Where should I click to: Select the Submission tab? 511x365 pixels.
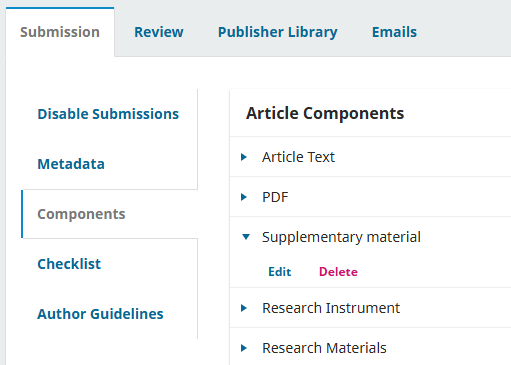pyautogui.click(x=60, y=32)
